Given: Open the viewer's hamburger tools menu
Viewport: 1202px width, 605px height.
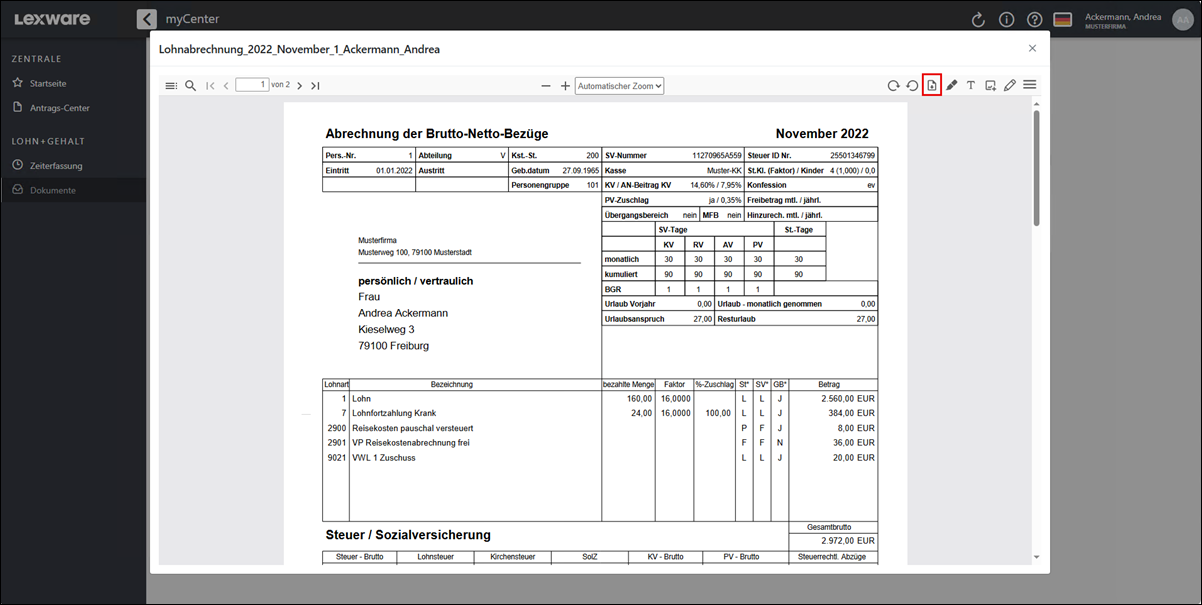Looking at the screenshot, I should point(1029,86).
